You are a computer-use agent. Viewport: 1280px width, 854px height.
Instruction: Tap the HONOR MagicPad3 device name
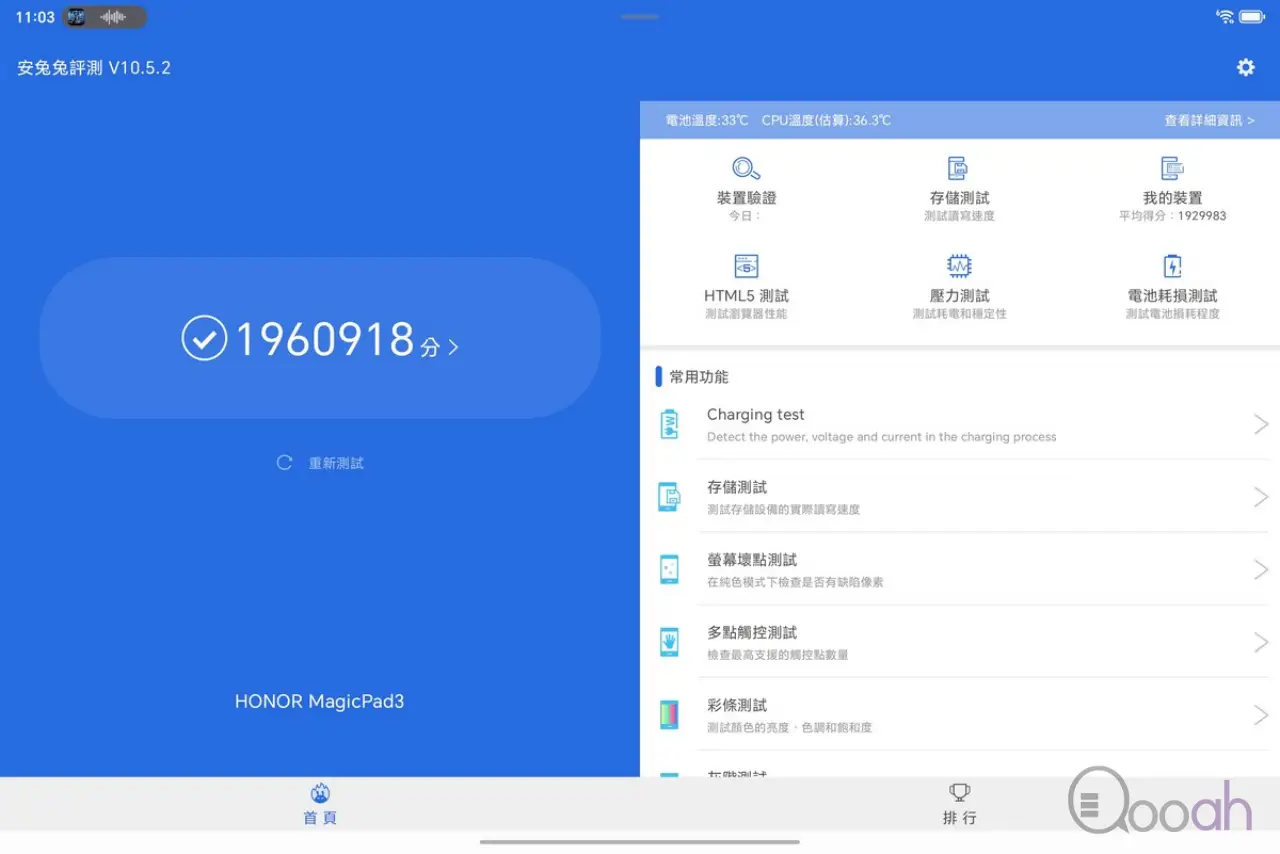pyautogui.click(x=319, y=701)
